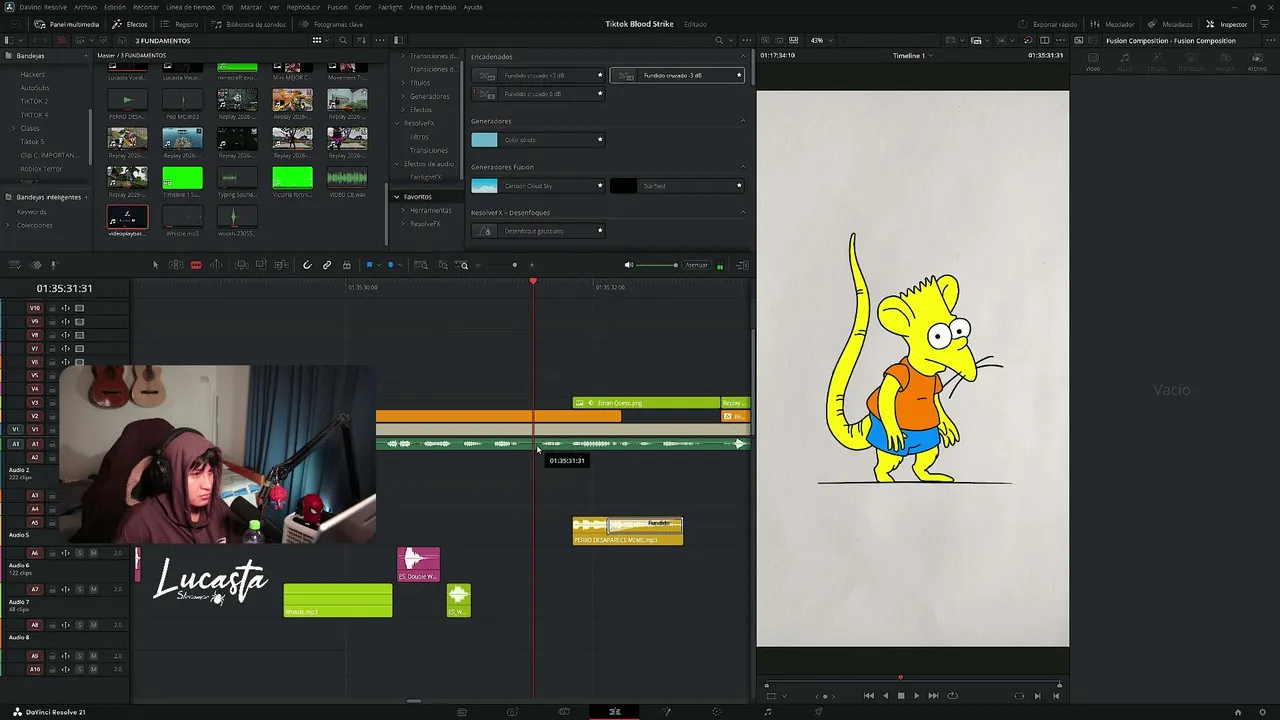The width and height of the screenshot is (1280, 720).
Task: Select the Keywords smart bin
Action: 31,212
